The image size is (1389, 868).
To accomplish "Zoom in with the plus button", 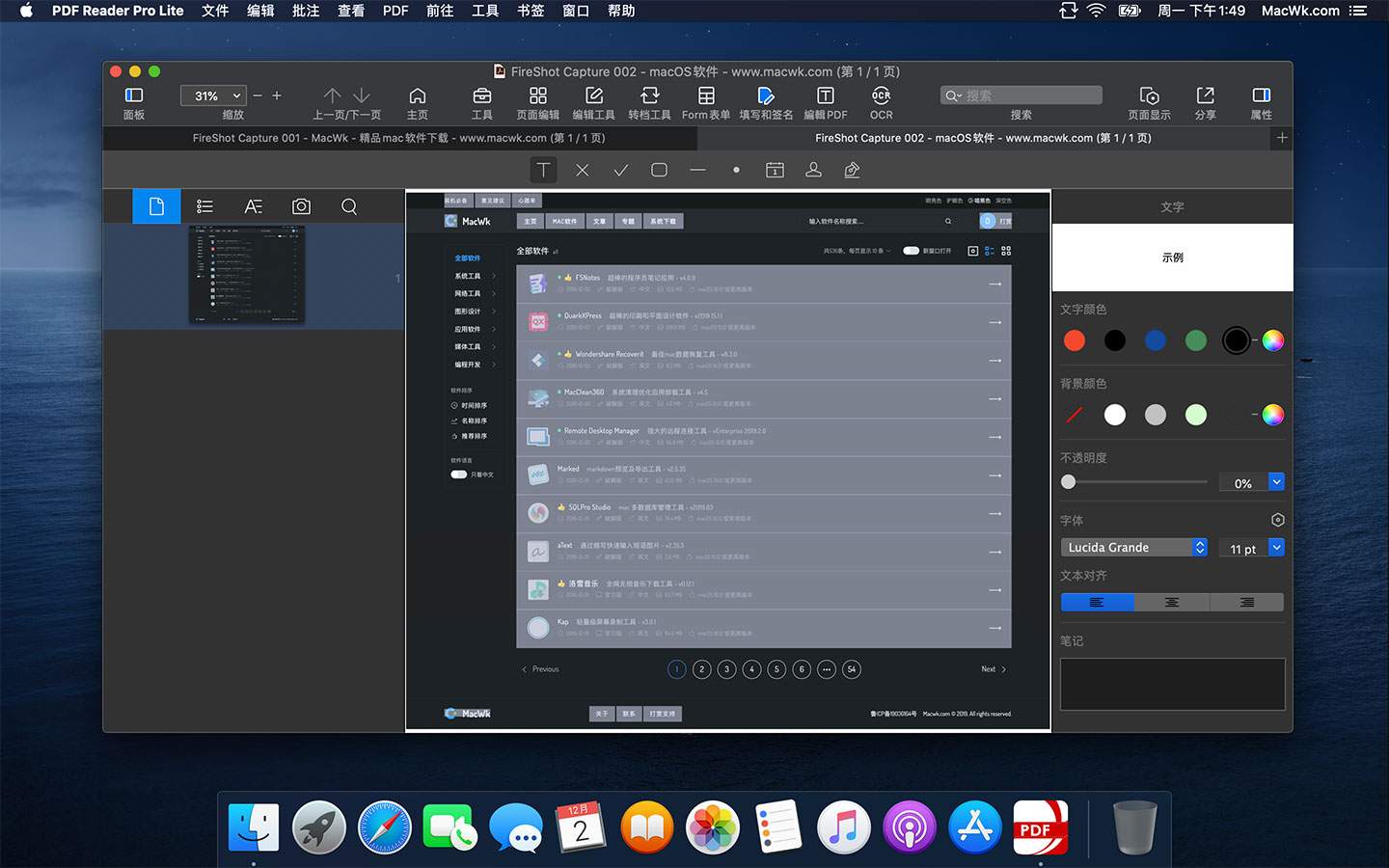I will [277, 95].
